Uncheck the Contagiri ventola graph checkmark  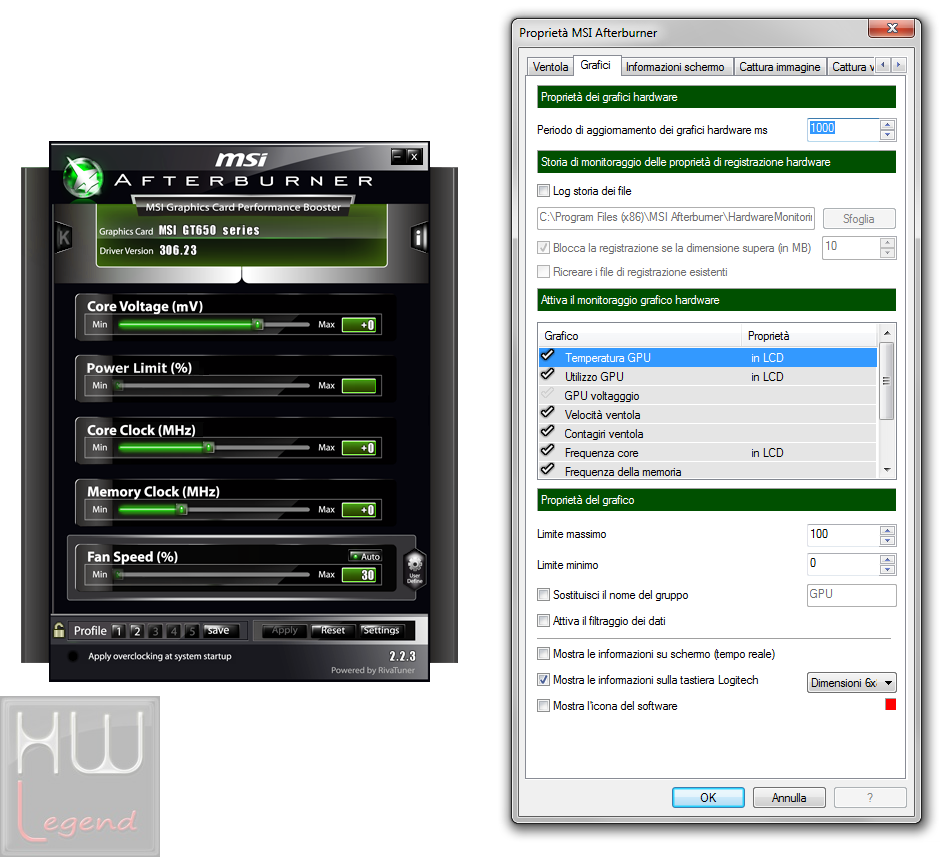point(548,432)
